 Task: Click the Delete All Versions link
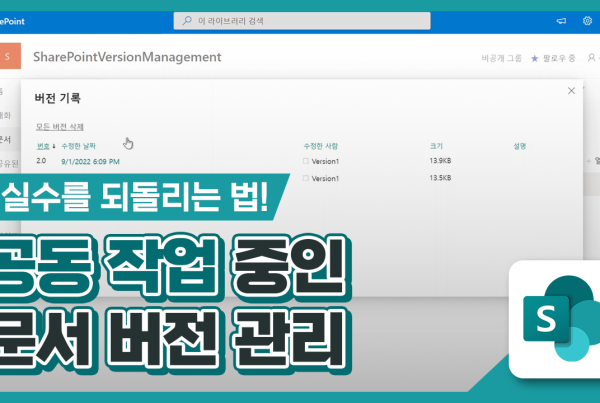pos(60,127)
